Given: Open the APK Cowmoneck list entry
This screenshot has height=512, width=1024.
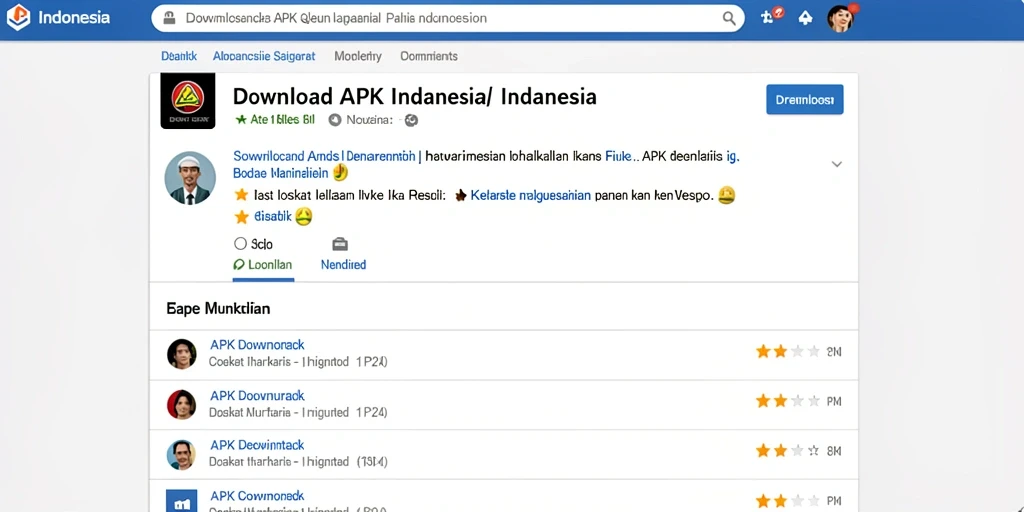Looking at the screenshot, I should point(257,496).
